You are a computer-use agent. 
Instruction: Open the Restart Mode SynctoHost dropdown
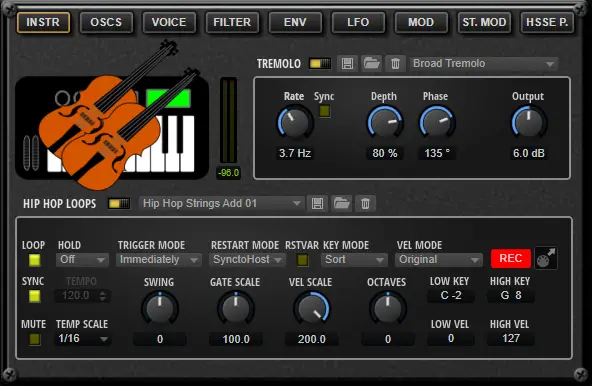(247, 259)
